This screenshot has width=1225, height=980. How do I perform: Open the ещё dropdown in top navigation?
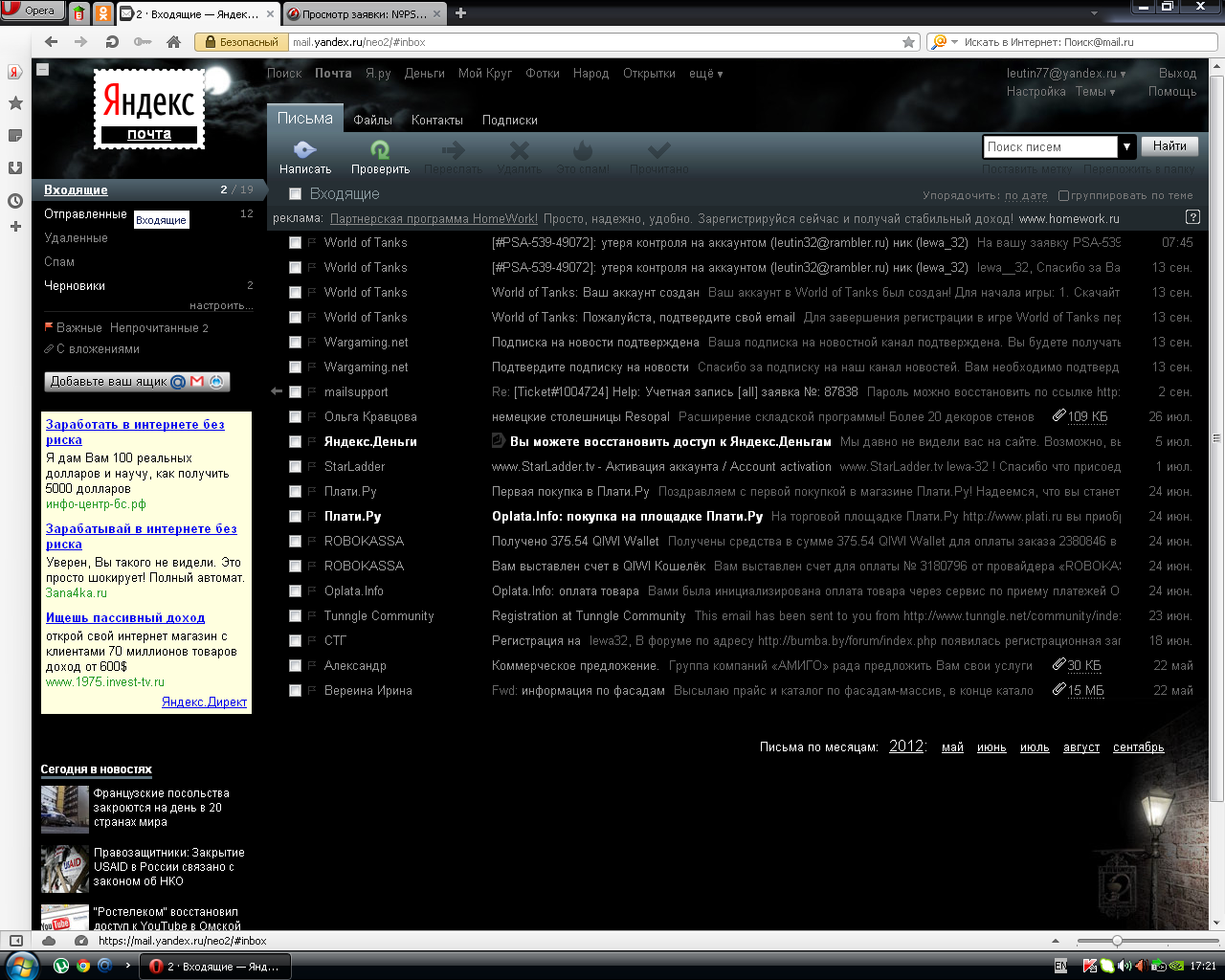(705, 74)
